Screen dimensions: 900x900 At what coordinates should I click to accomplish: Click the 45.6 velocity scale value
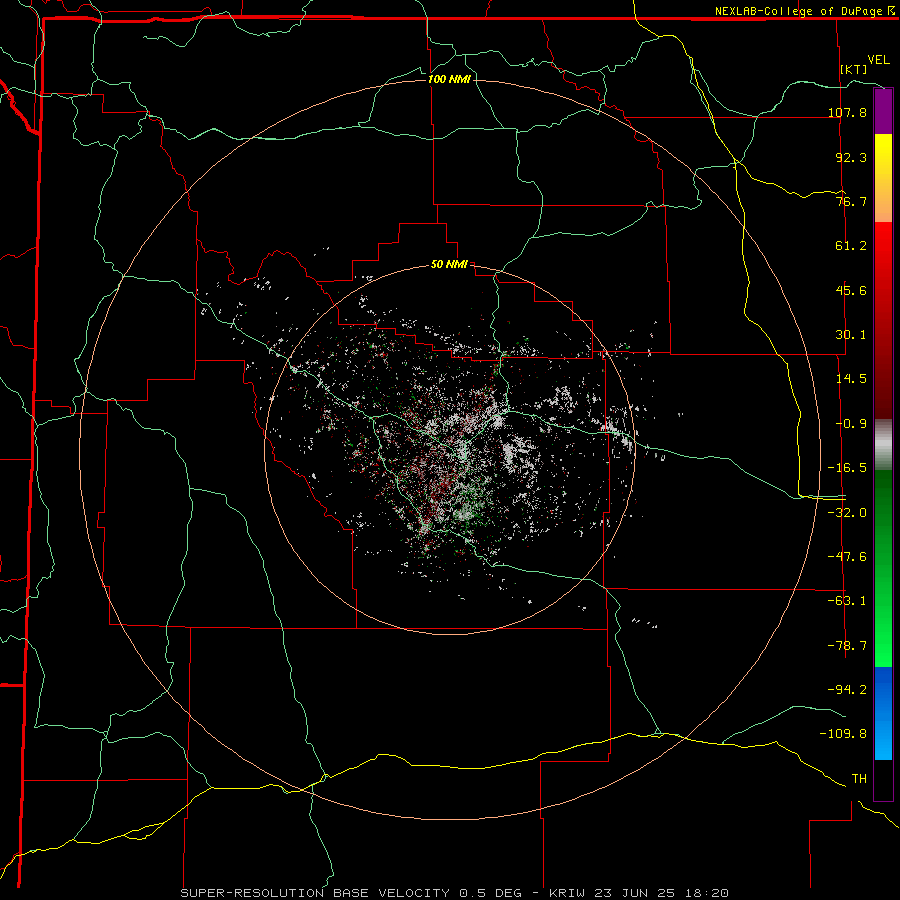851,290
